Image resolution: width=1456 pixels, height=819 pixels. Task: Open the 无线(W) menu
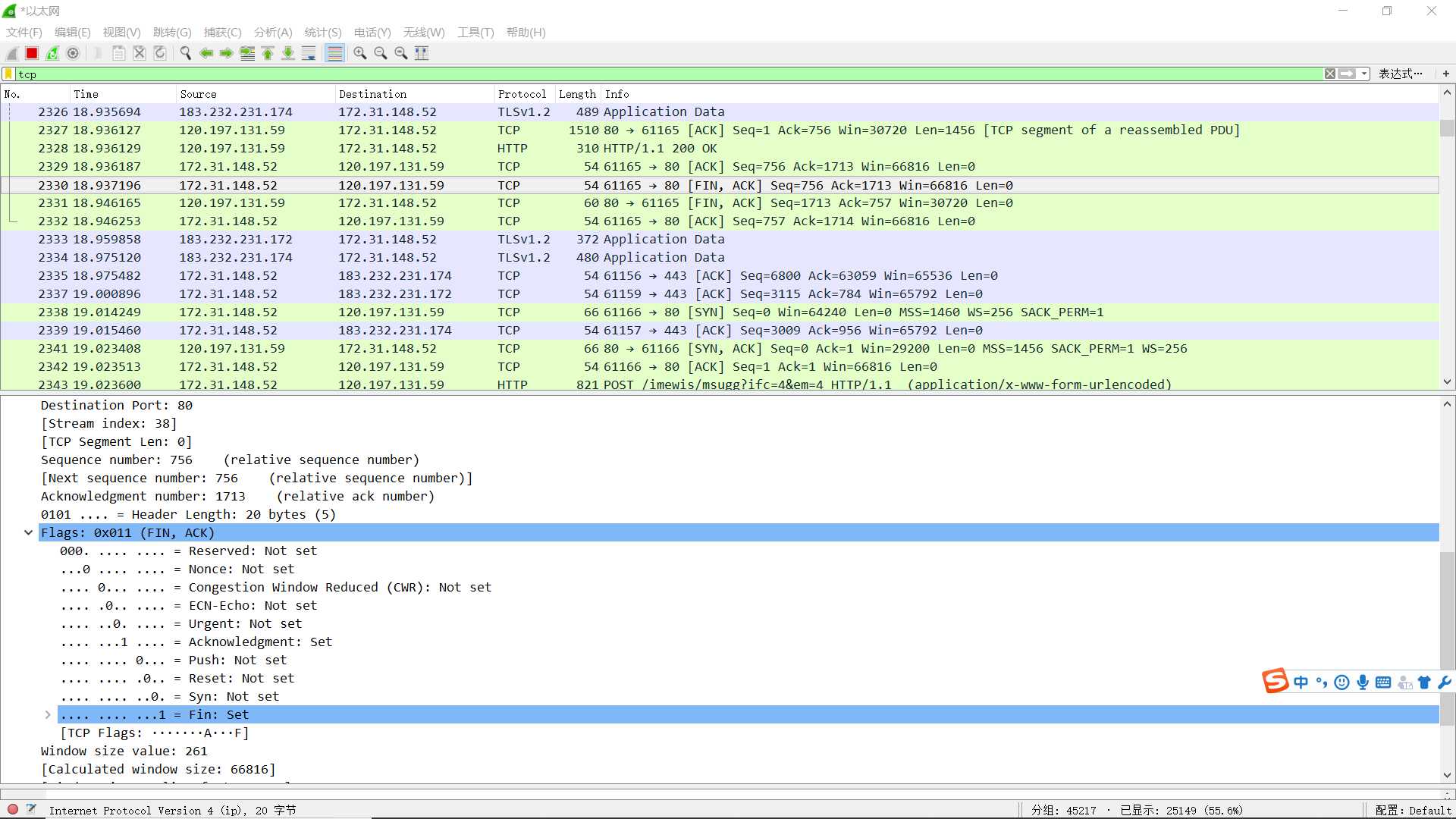click(424, 32)
